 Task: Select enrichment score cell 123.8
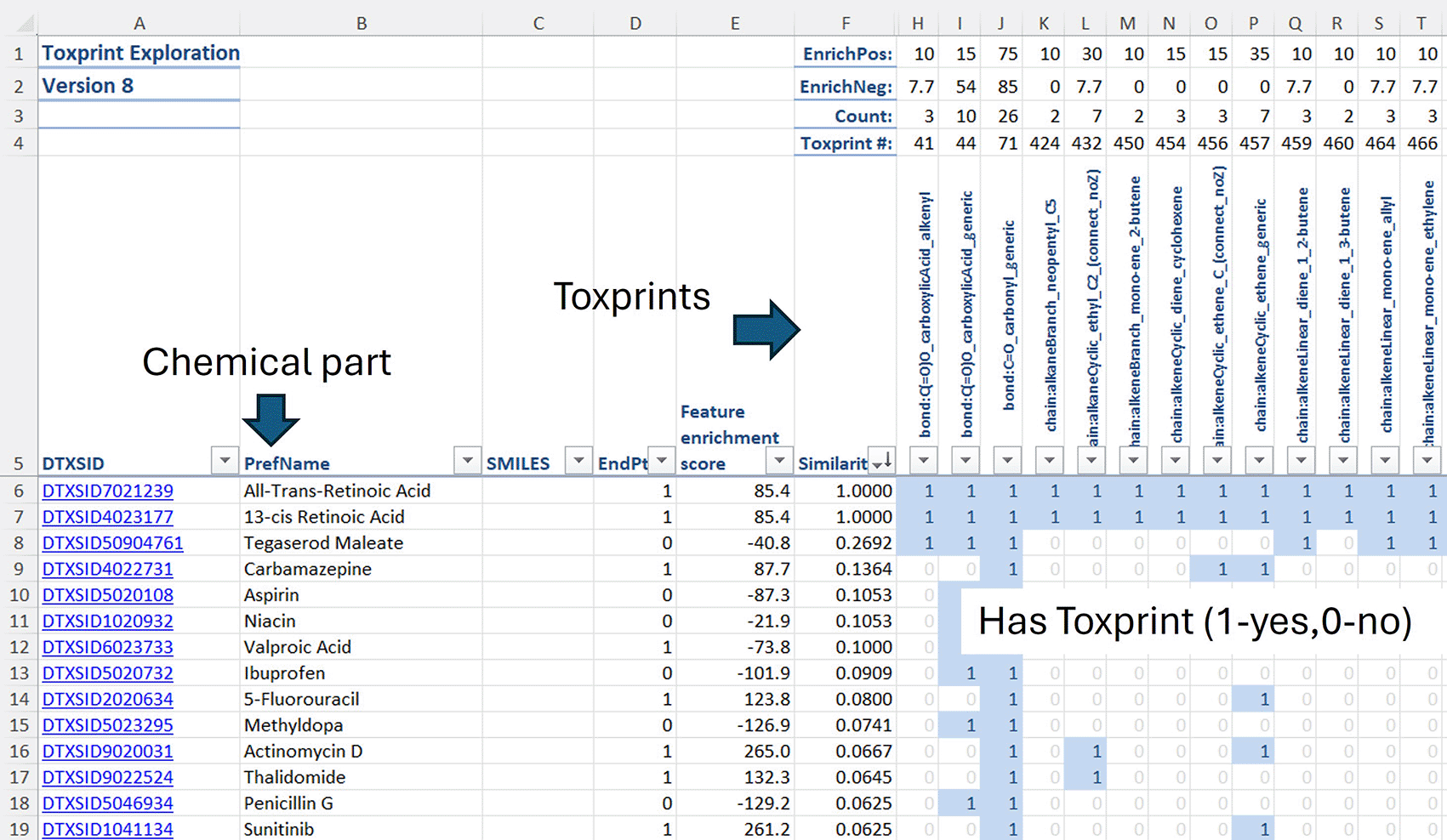click(736, 699)
